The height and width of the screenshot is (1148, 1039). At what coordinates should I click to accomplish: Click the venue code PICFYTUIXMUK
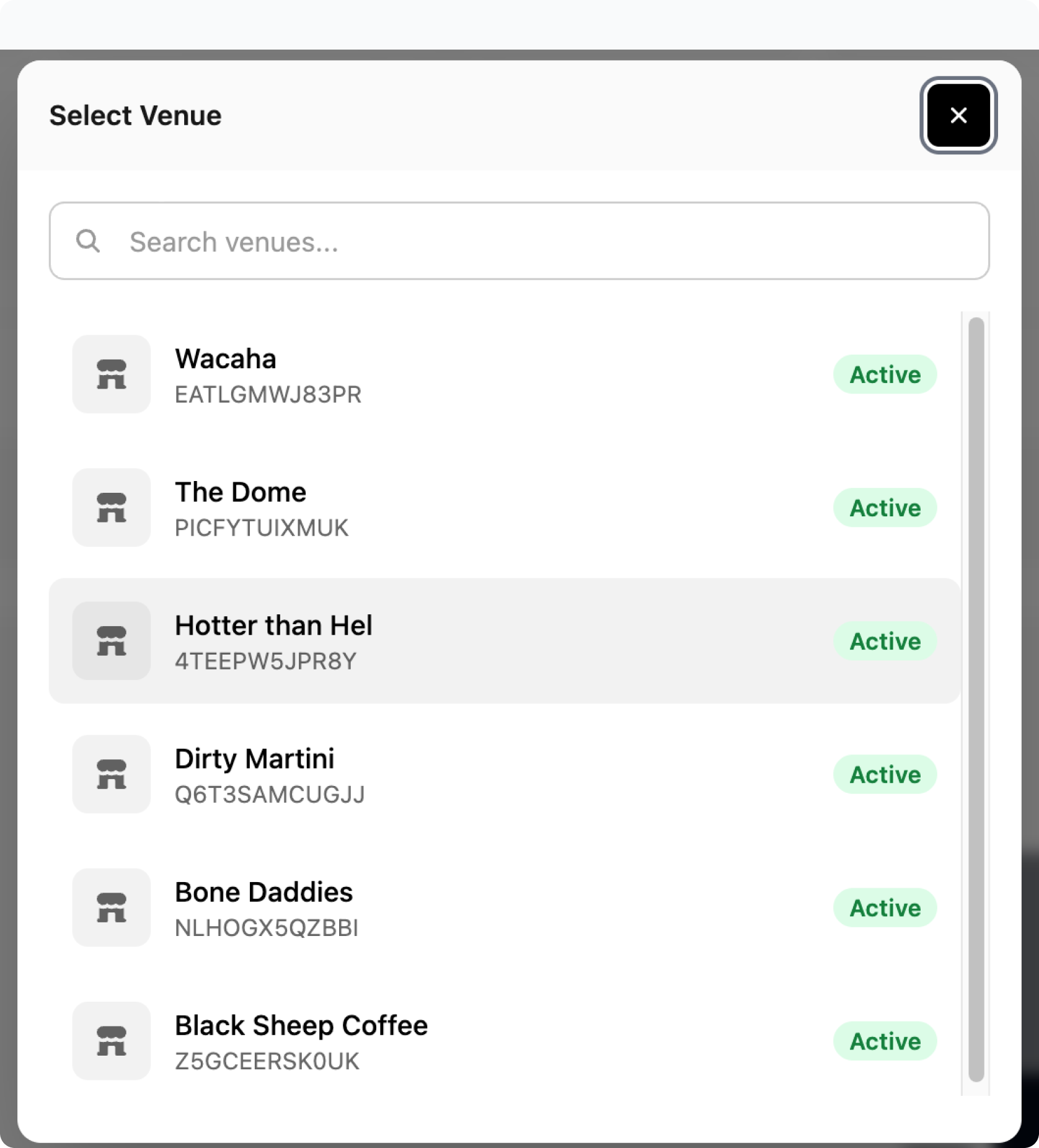click(x=262, y=528)
